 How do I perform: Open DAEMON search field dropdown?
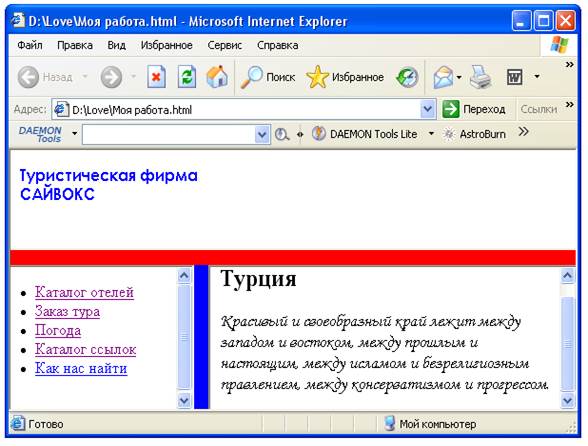[x=262, y=134]
